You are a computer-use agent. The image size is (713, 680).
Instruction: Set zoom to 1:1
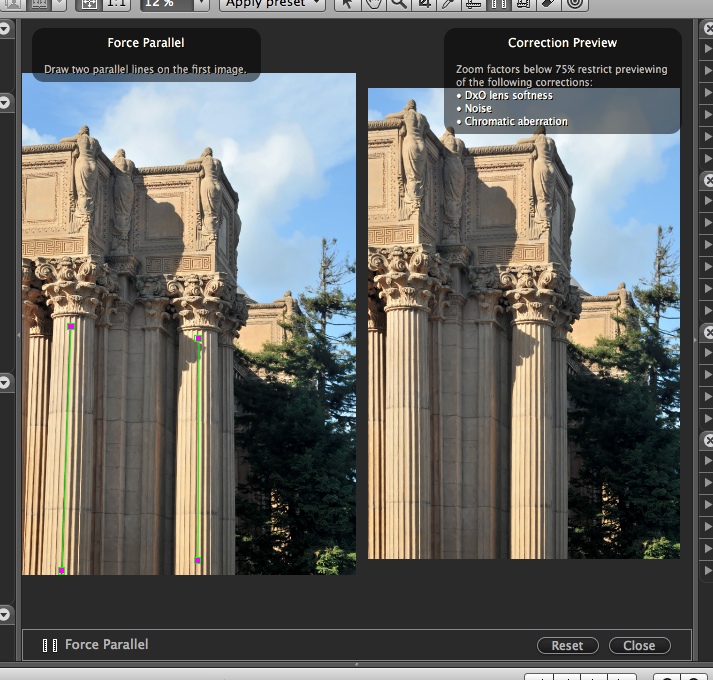tap(116, 3)
